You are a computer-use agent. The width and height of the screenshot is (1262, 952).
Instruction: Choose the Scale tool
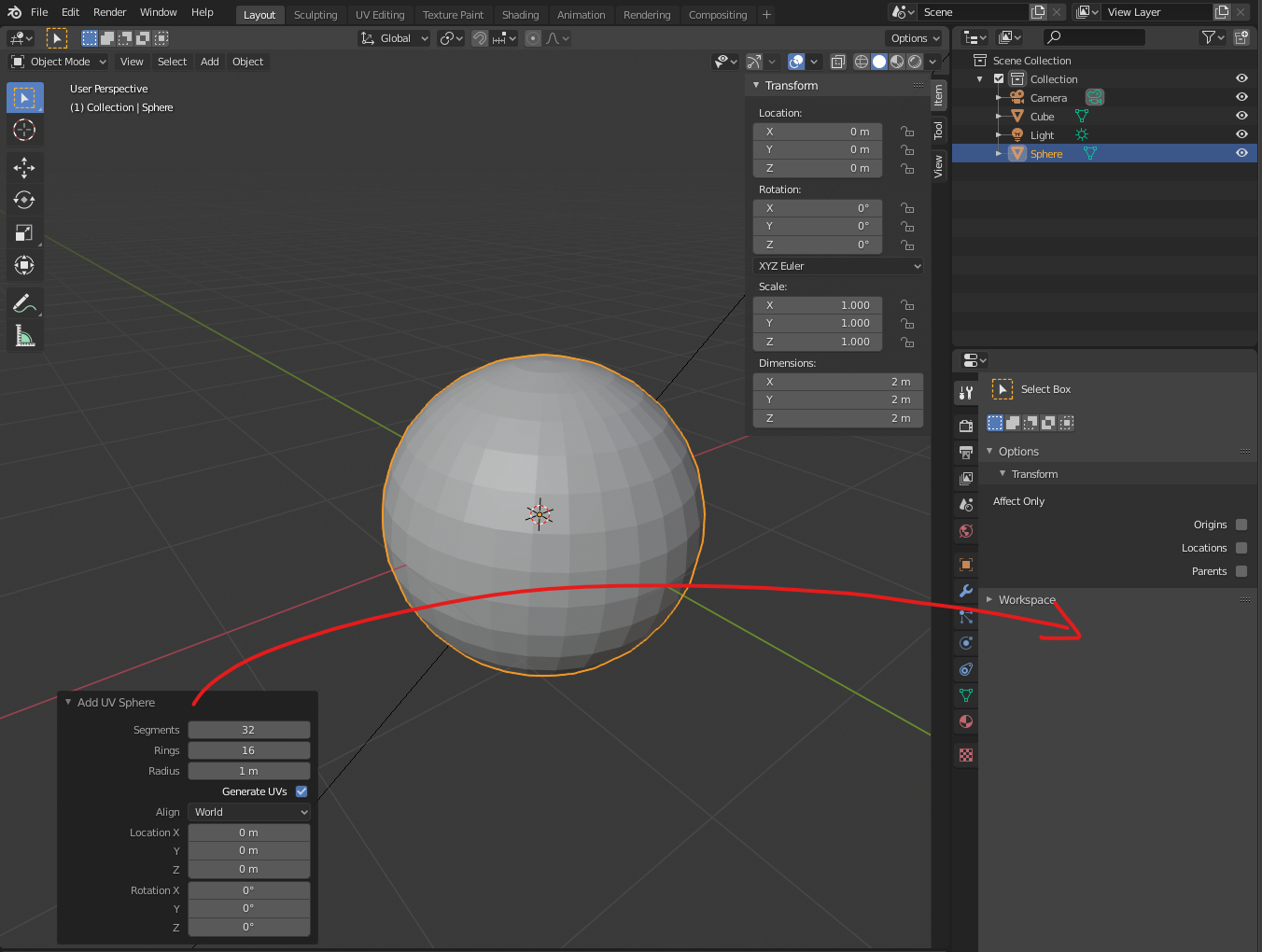point(24,232)
